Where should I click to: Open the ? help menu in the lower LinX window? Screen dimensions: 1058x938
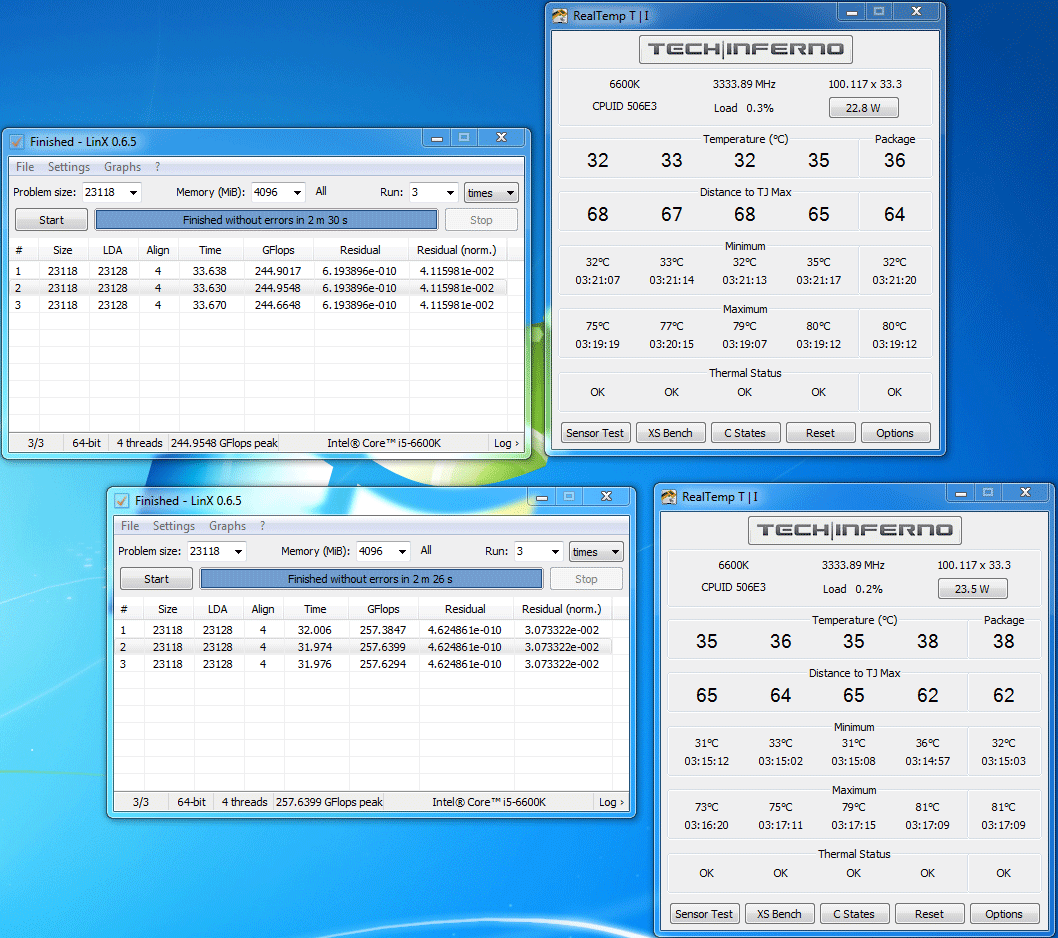tap(262, 526)
